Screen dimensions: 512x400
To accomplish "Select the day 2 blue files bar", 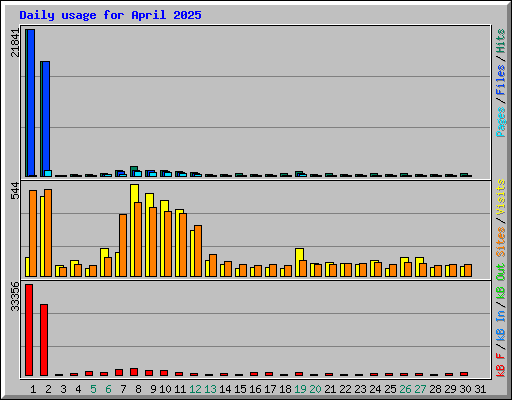I will point(46,116).
